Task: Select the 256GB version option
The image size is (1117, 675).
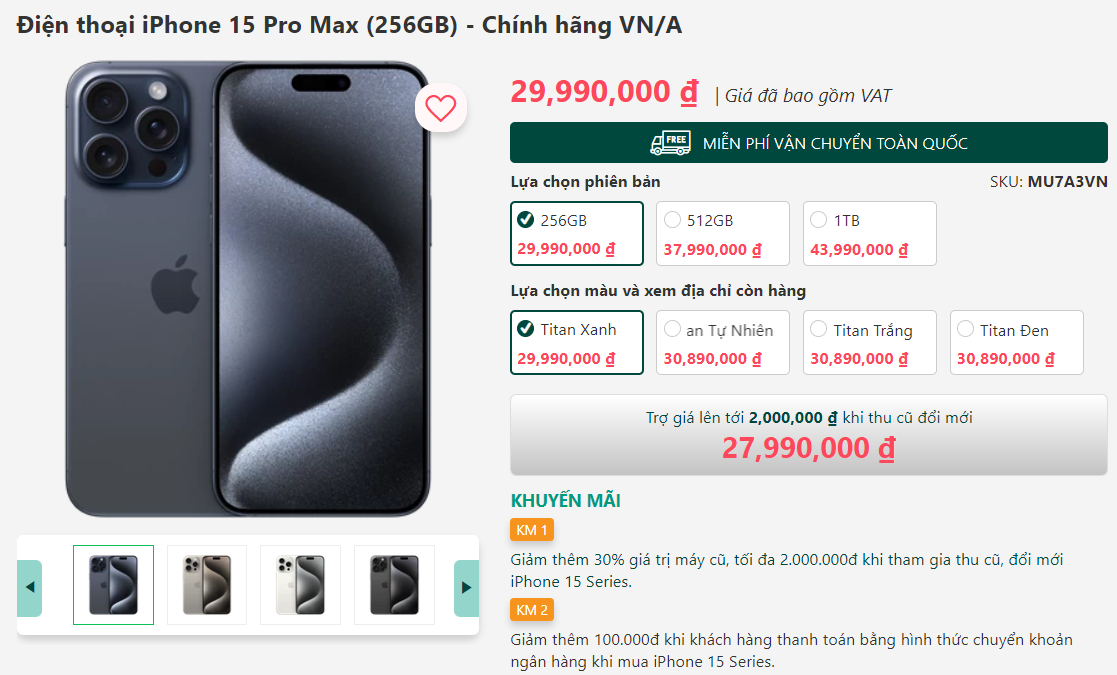Action: tap(577, 234)
